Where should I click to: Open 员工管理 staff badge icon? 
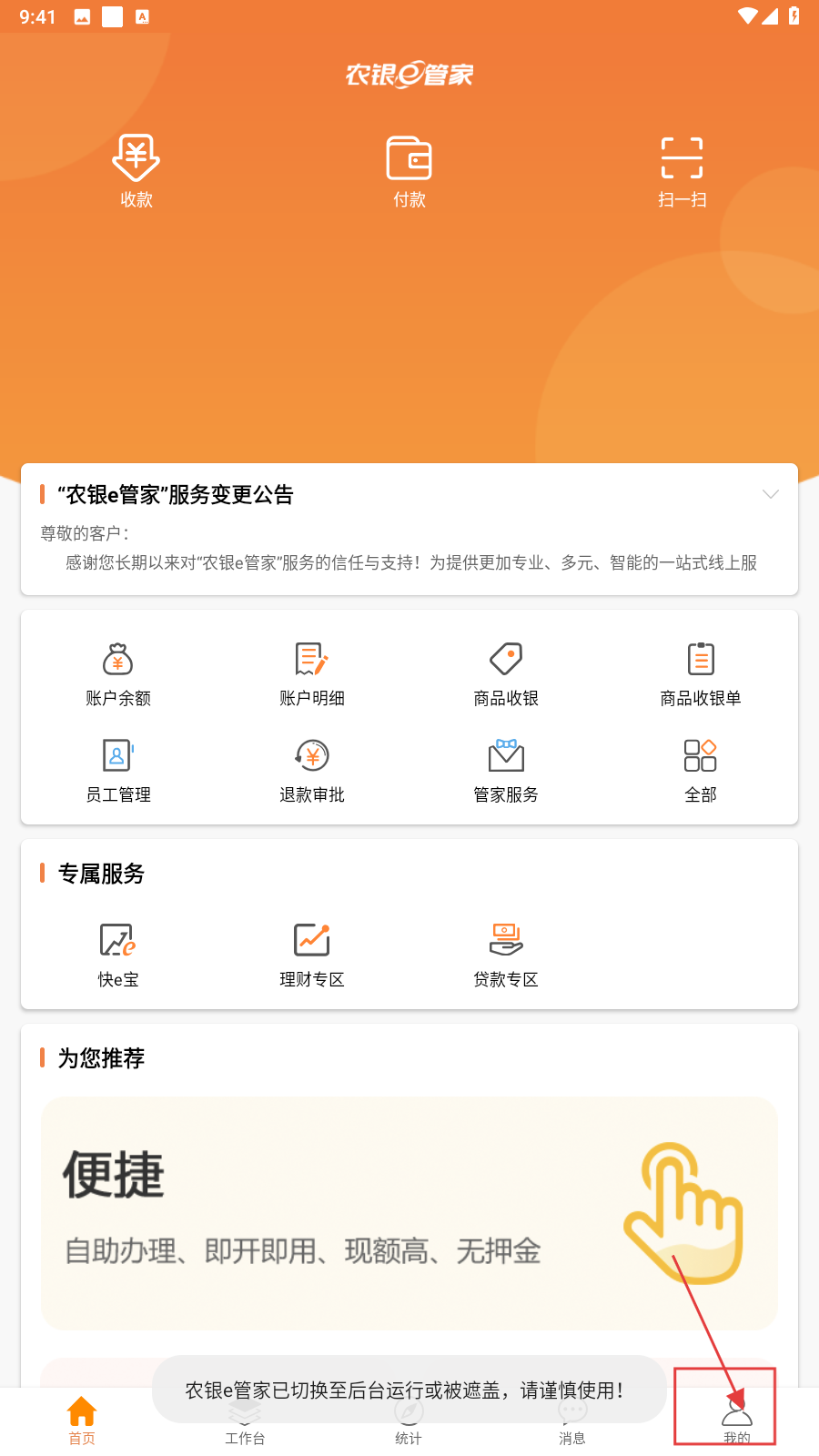point(118,755)
